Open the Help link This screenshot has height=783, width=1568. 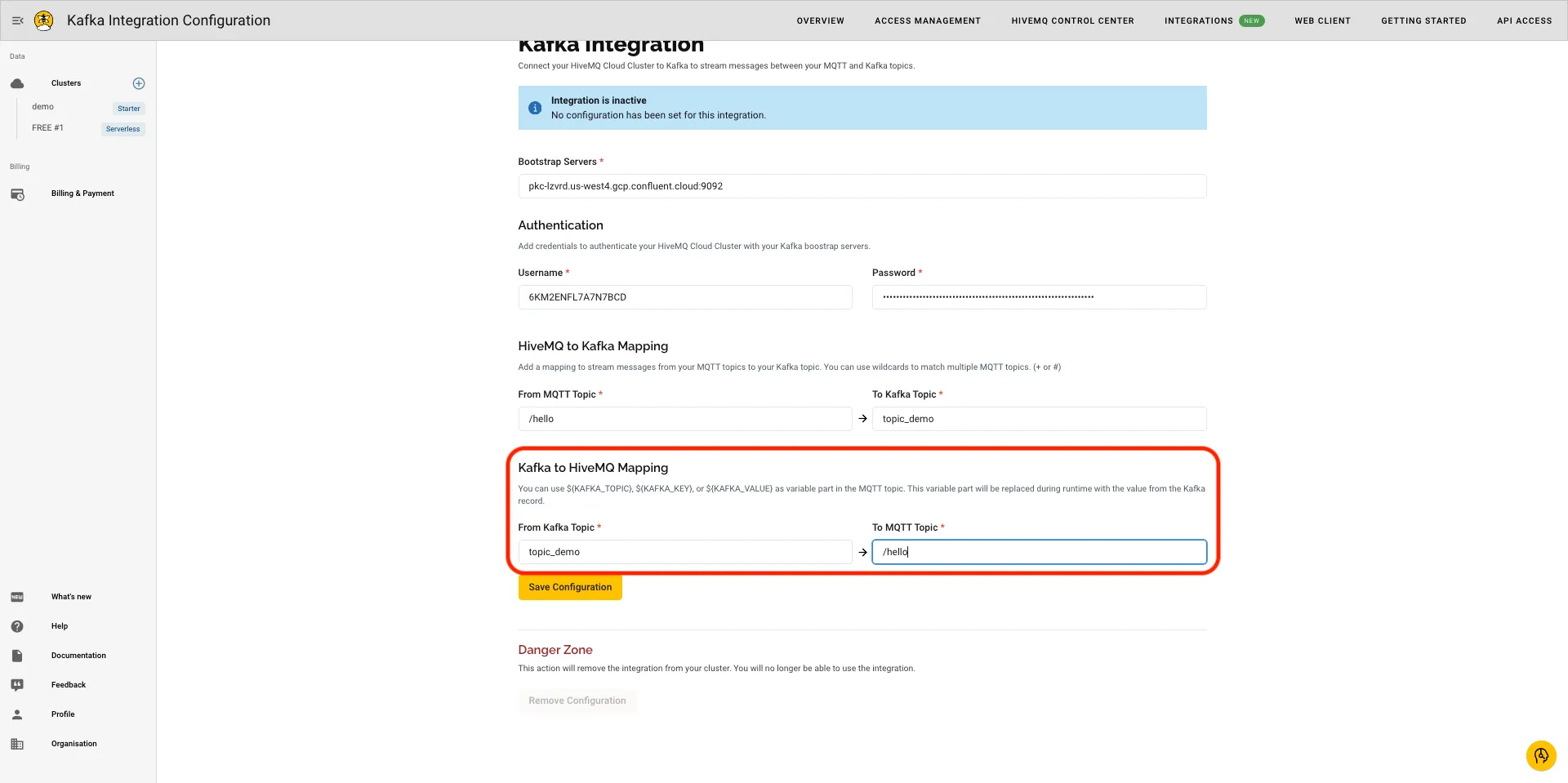pyautogui.click(x=60, y=626)
